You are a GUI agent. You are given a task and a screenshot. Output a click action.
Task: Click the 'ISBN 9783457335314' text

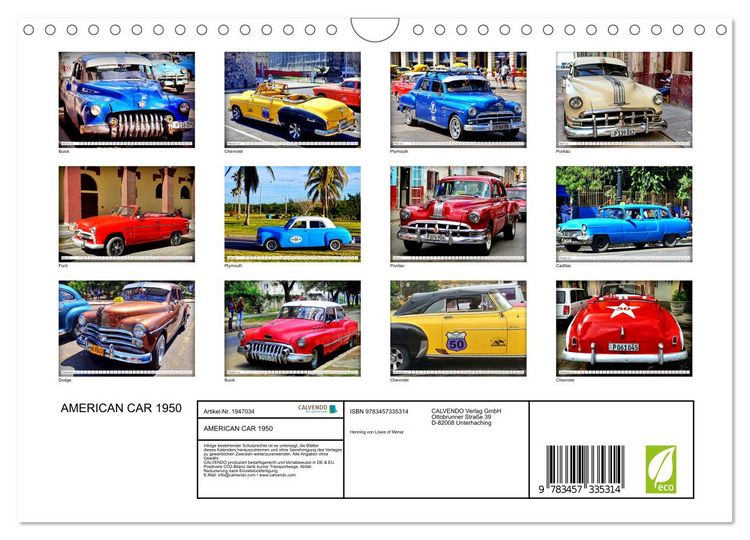click(379, 411)
